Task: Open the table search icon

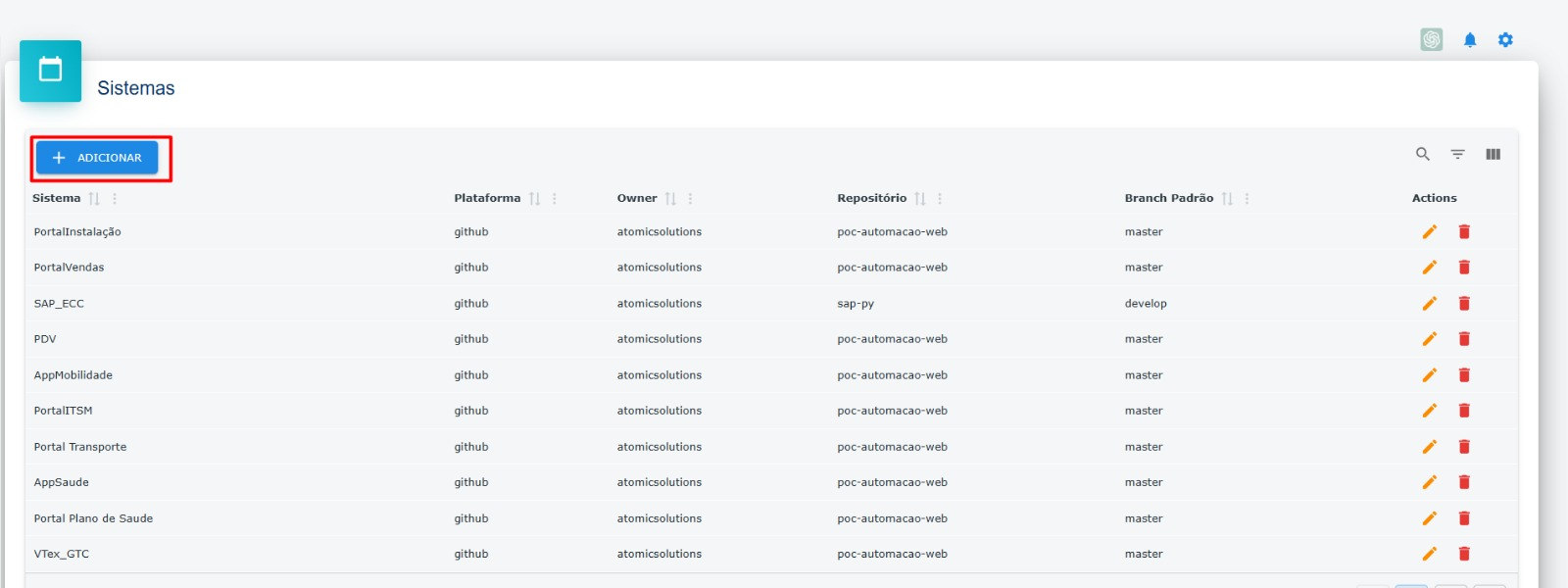Action: [1423, 154]
